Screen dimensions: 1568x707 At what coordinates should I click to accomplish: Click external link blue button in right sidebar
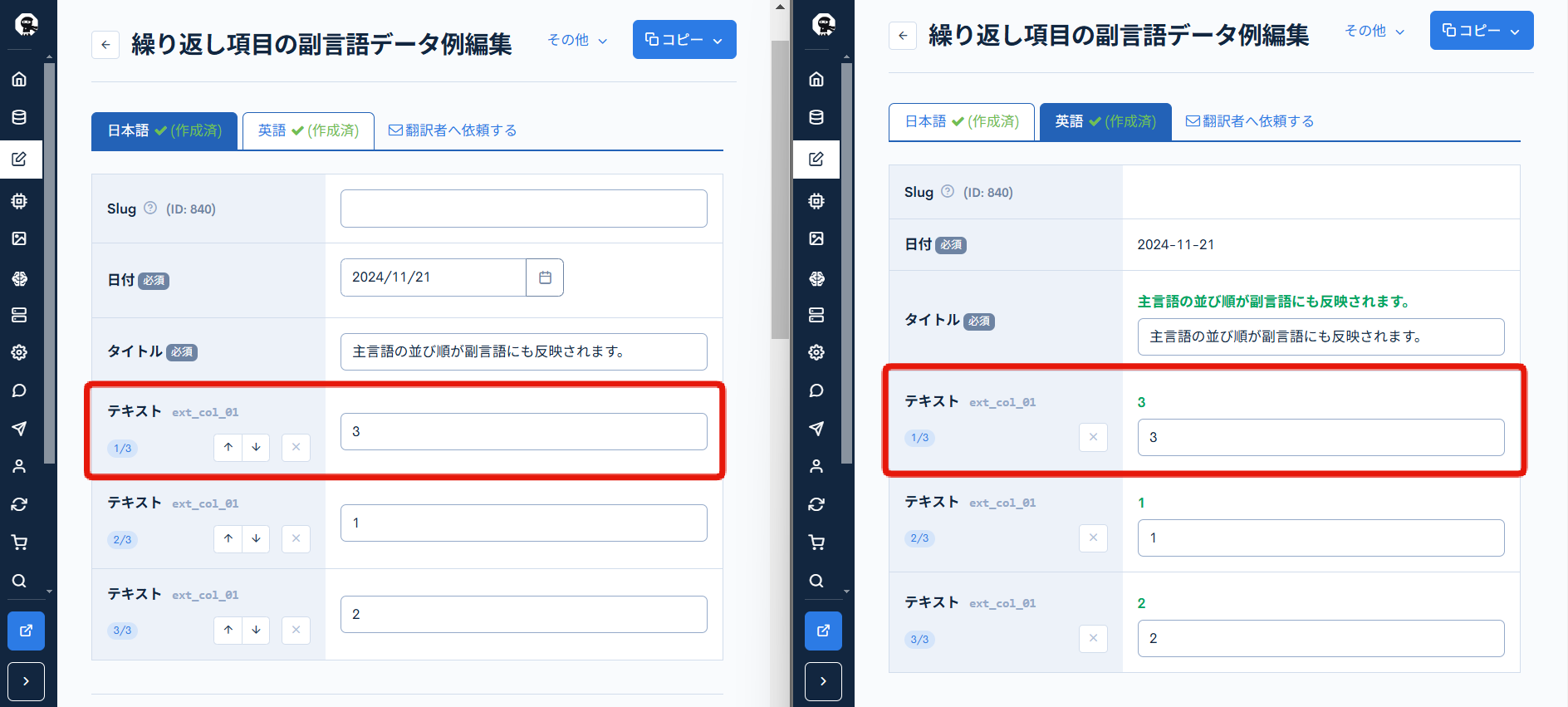[x=823, y=631]
